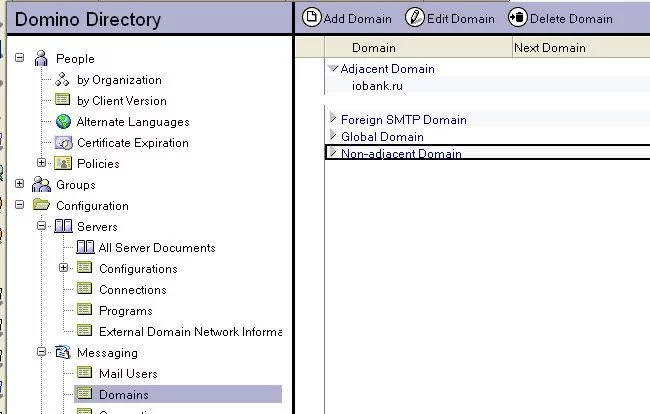
Task: Click the Add Domain document icon
Action: (311, 18)
